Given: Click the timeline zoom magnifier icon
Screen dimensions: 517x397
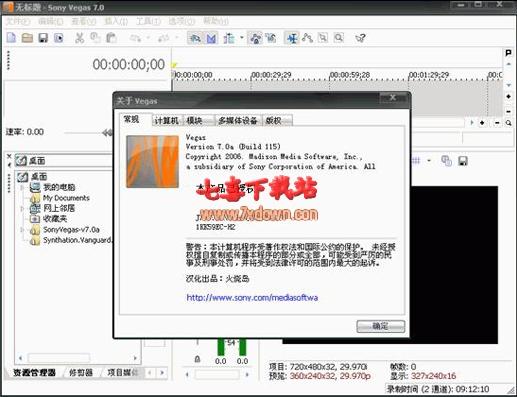Looking at the screenshot, I should pos(509,123).
